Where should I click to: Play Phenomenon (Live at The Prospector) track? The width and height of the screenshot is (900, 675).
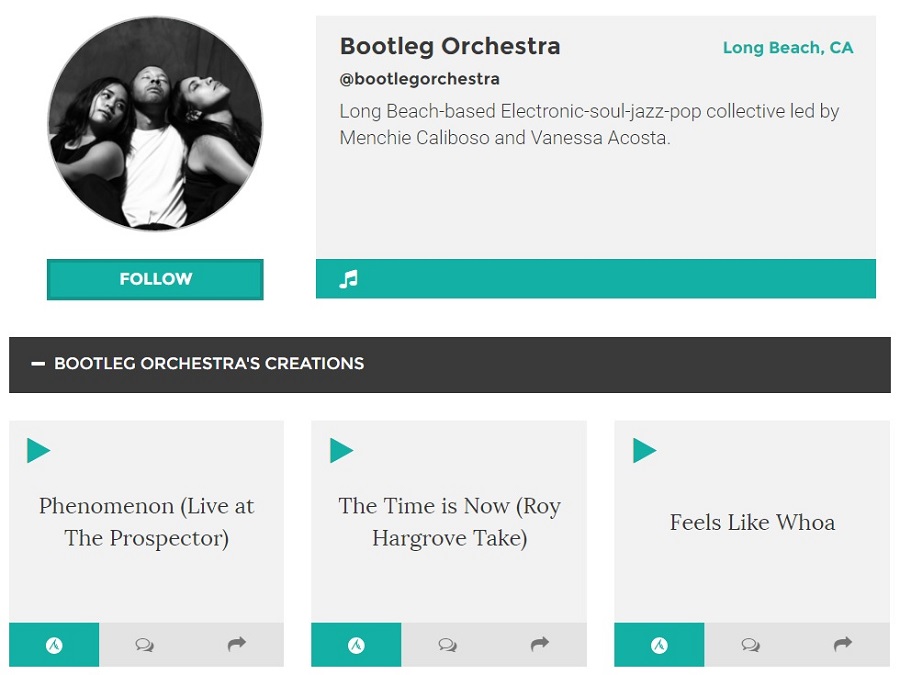click(38, 451)
